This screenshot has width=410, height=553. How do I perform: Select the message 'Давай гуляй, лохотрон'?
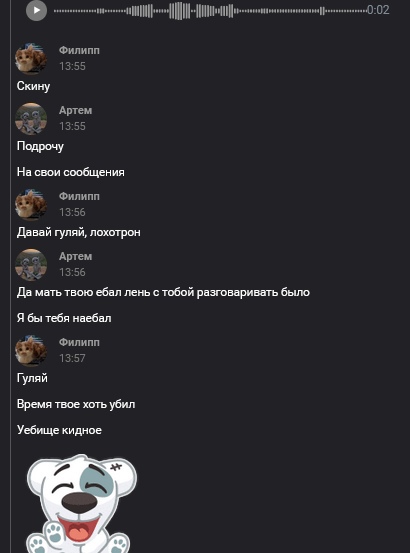point(79,232)
